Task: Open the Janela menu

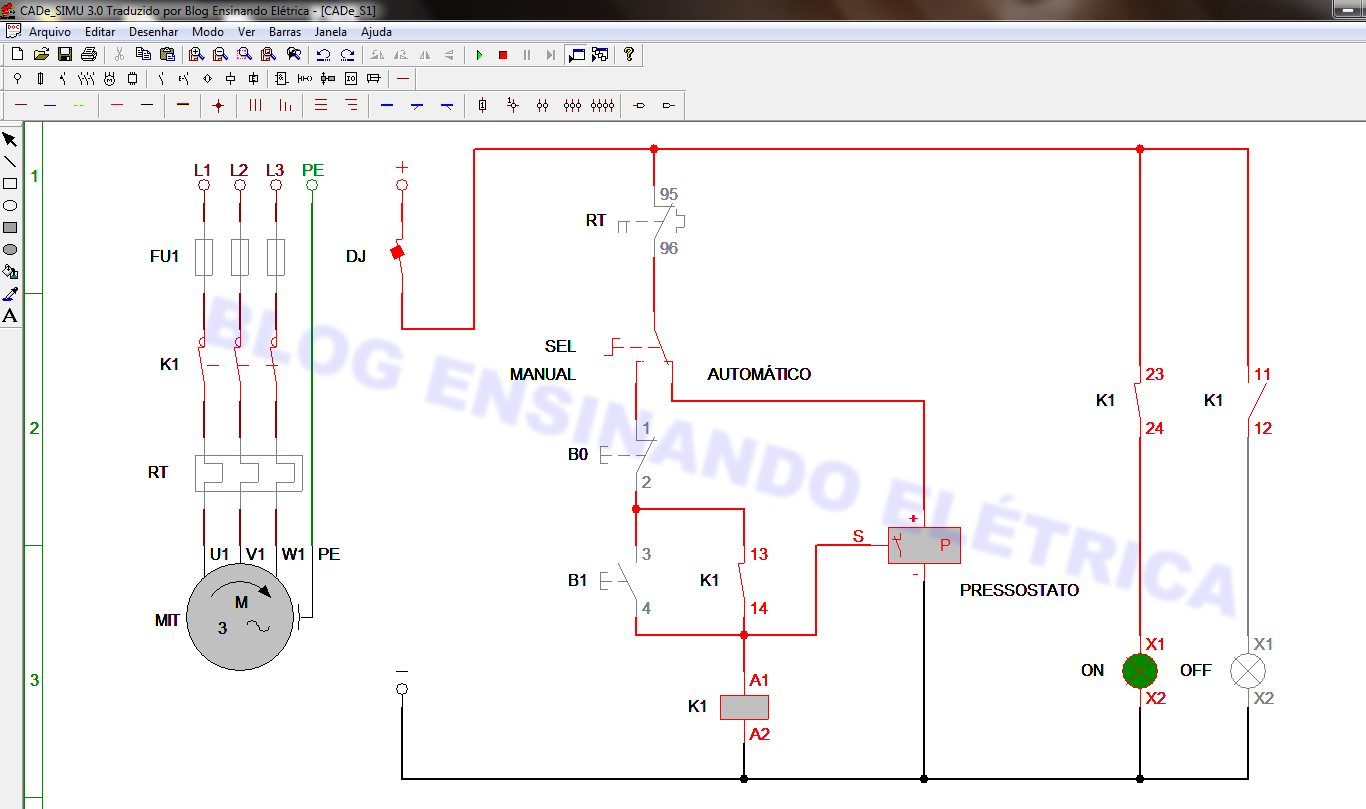Action: (x=331, y=32)
